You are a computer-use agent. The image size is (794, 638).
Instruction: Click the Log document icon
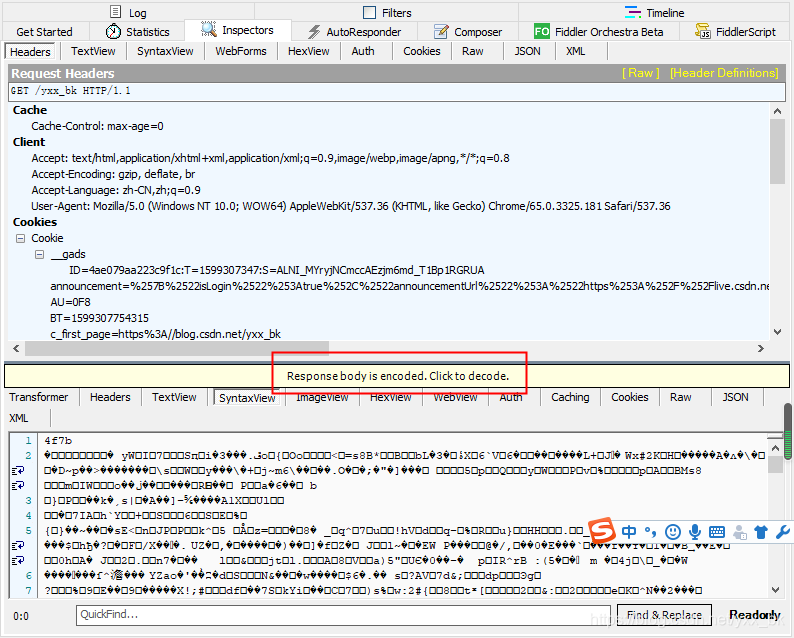coord(116,12)
